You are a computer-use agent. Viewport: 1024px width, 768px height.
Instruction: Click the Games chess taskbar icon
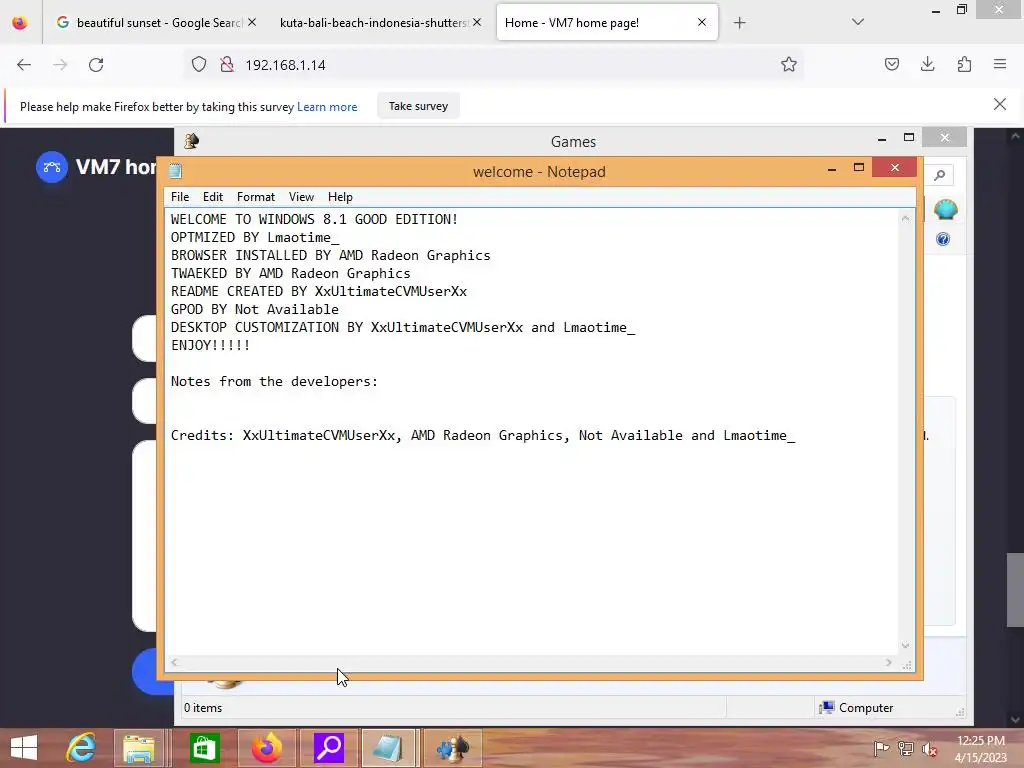click(453, 748)
